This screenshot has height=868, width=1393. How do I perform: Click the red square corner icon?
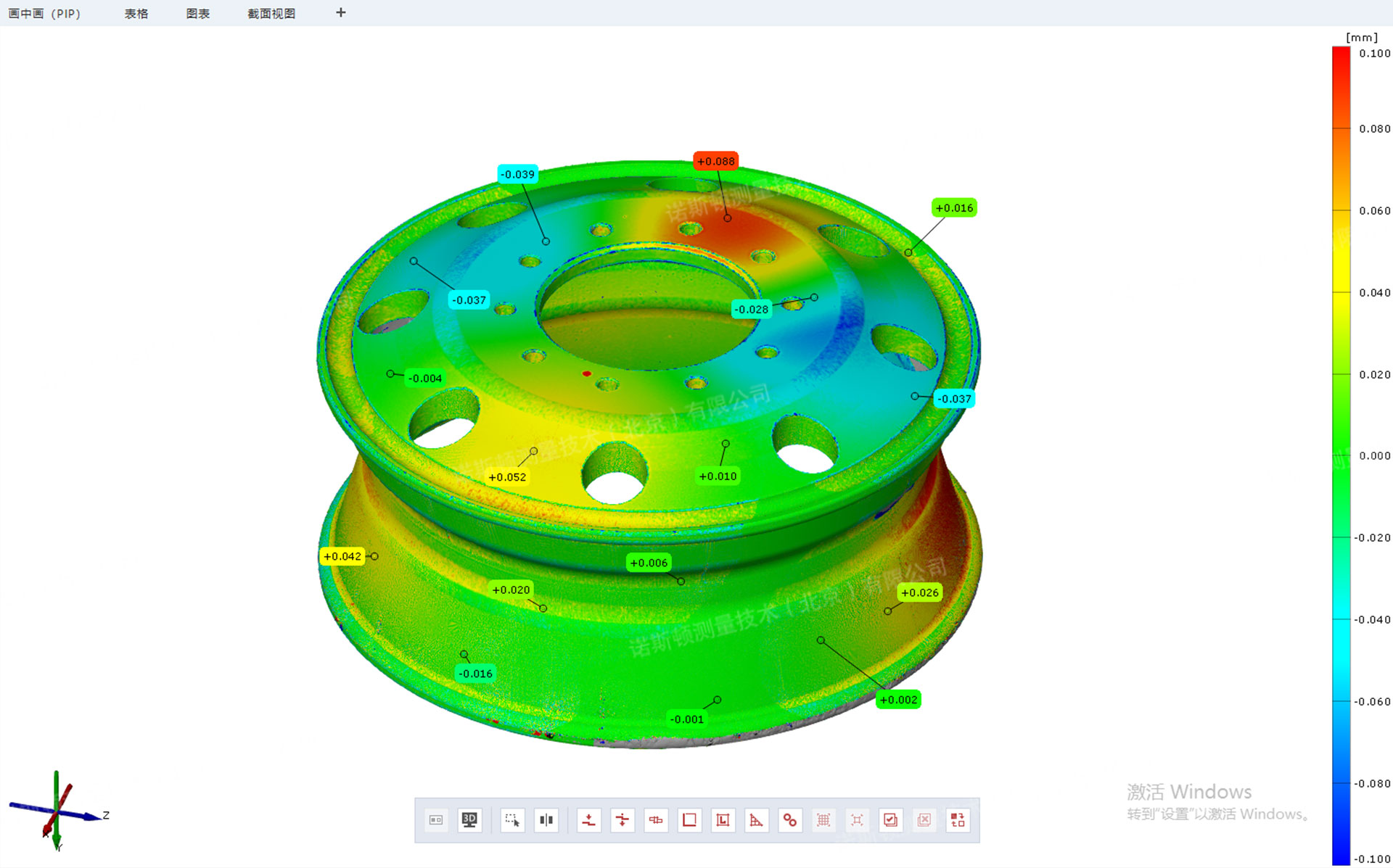click(689, 820)
